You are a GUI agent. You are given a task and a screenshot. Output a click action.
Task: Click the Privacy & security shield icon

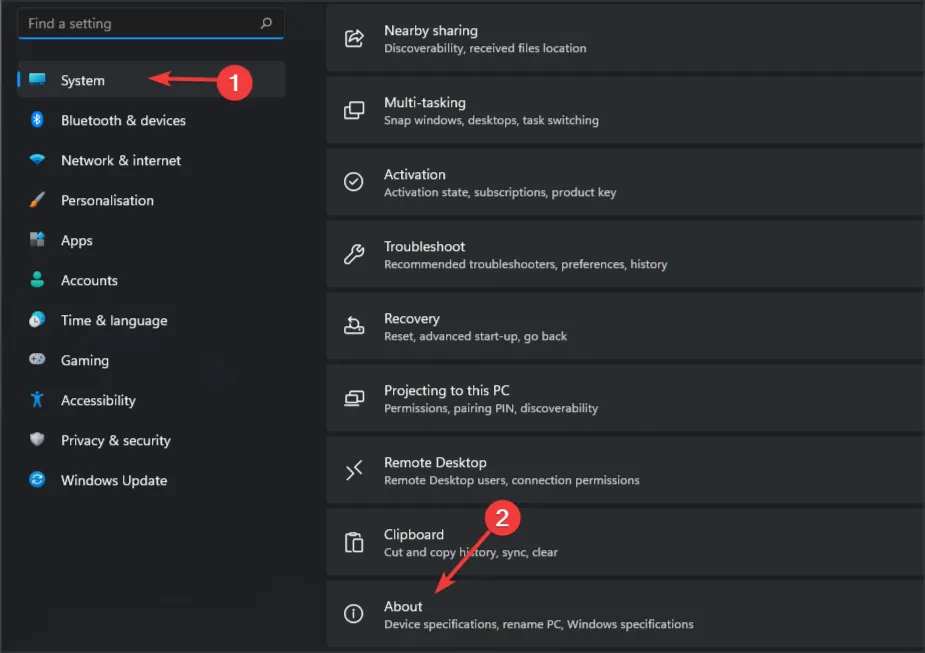(37, 440)
